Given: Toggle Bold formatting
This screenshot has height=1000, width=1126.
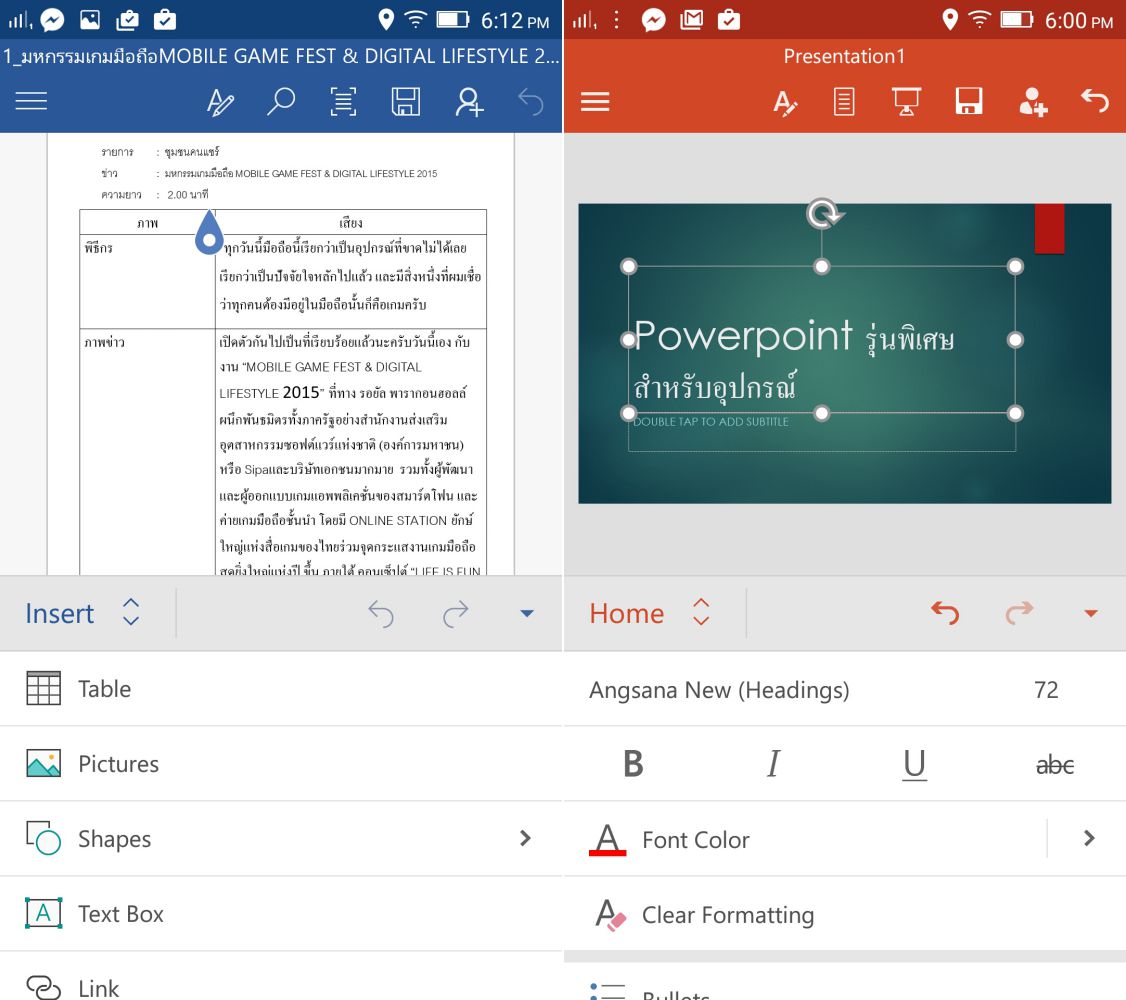Looking at the screenshot, I should (633, 764).
